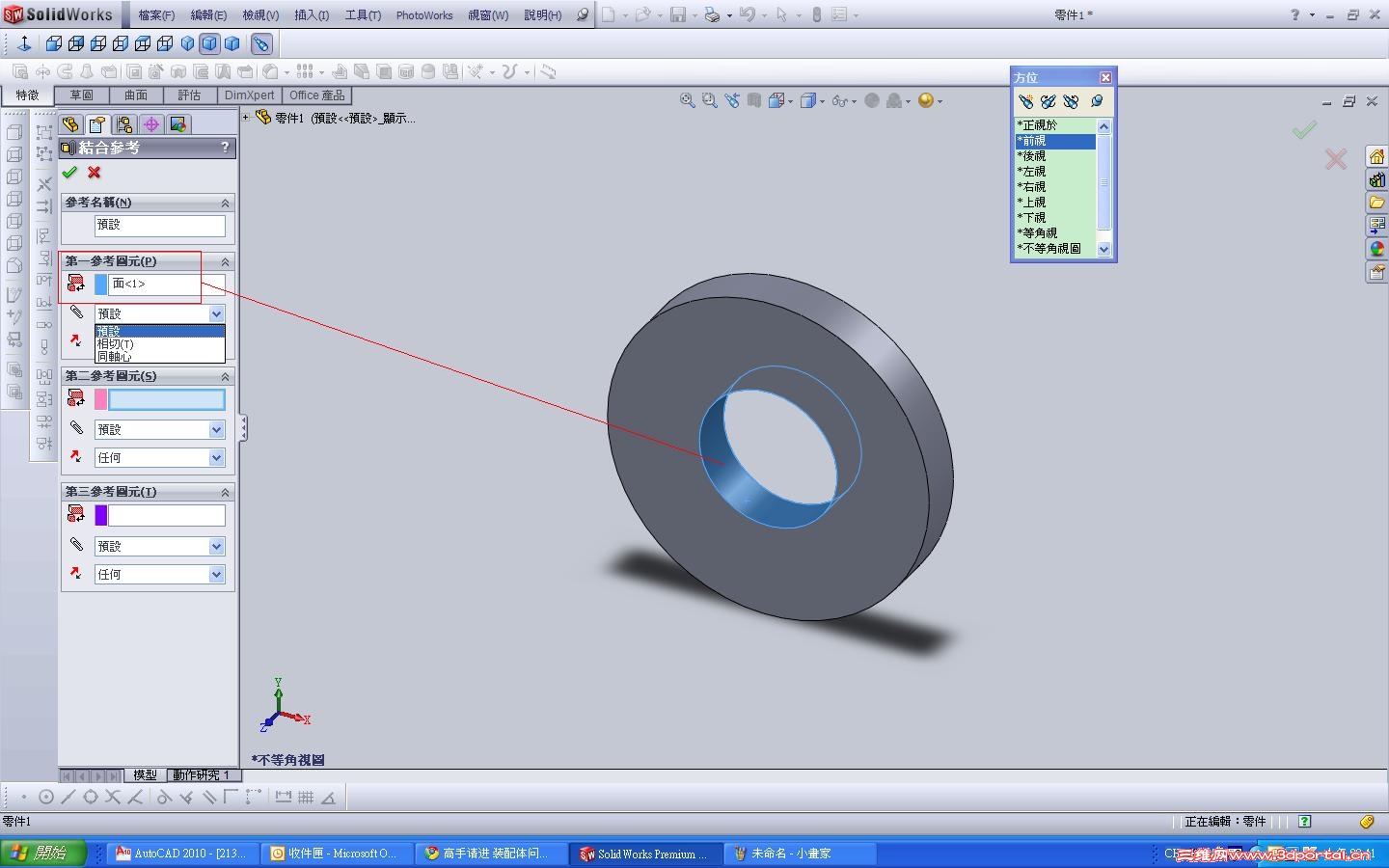The image size is (1389, 868).
Task: Open second reference alignment 任何 dropdown
Action: coord(216,457)
